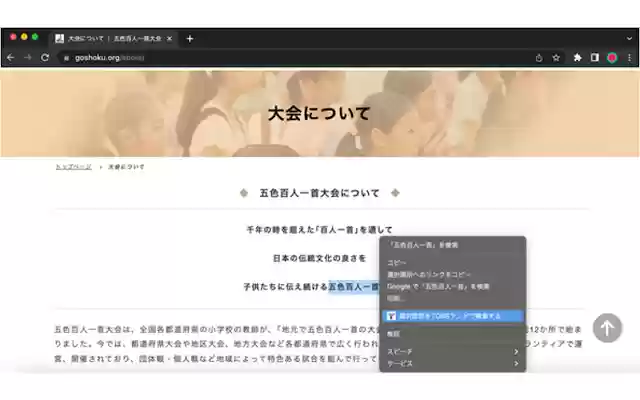Open a new tab with plus button
The image size is (640, 400).
[x=189, y=39]
